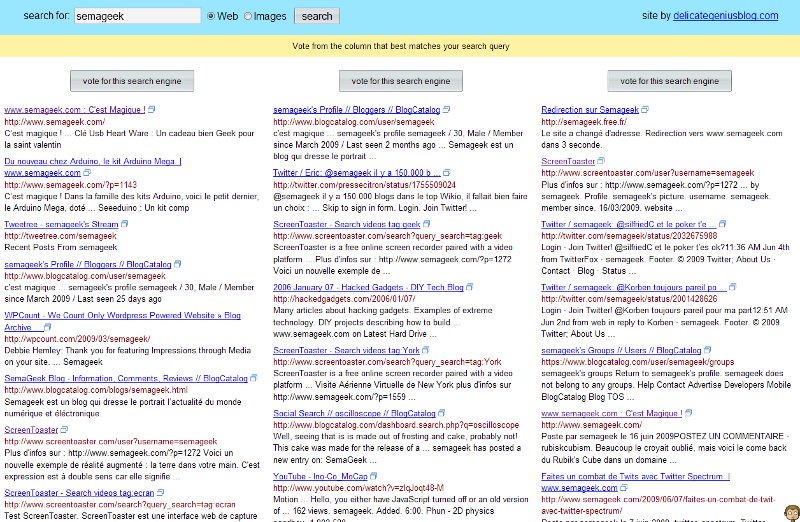Click new-window icon beside middle column's semageek's Profile
This screenshot has height=522, width=800.
446,109
